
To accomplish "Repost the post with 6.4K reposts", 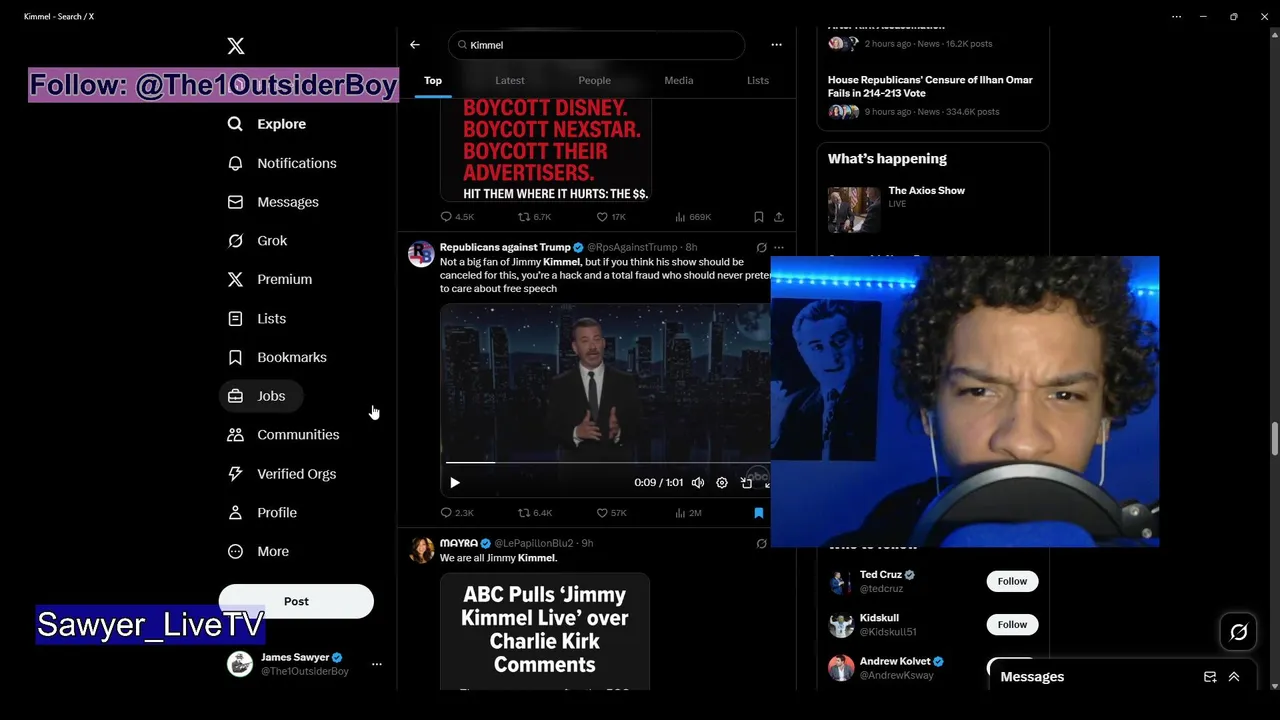I will [x=535, y=513].
